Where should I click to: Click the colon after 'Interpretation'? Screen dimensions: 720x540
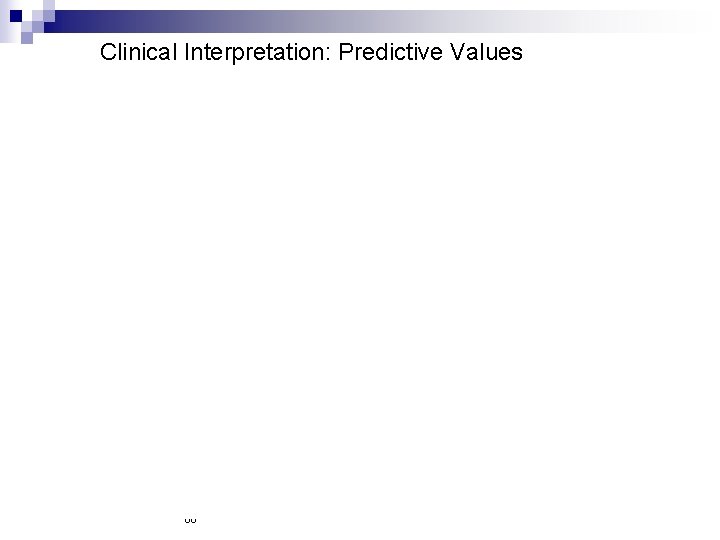coord(328,55)
